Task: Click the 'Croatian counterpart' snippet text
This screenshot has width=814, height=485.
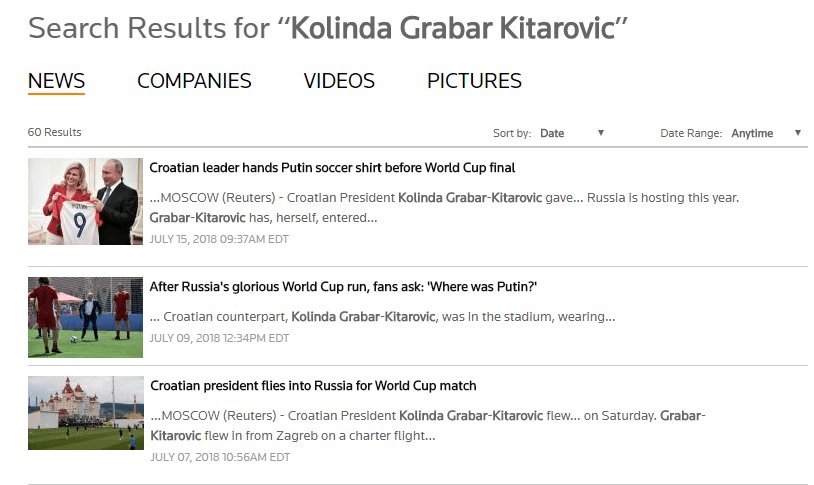Action: point(382,317)
